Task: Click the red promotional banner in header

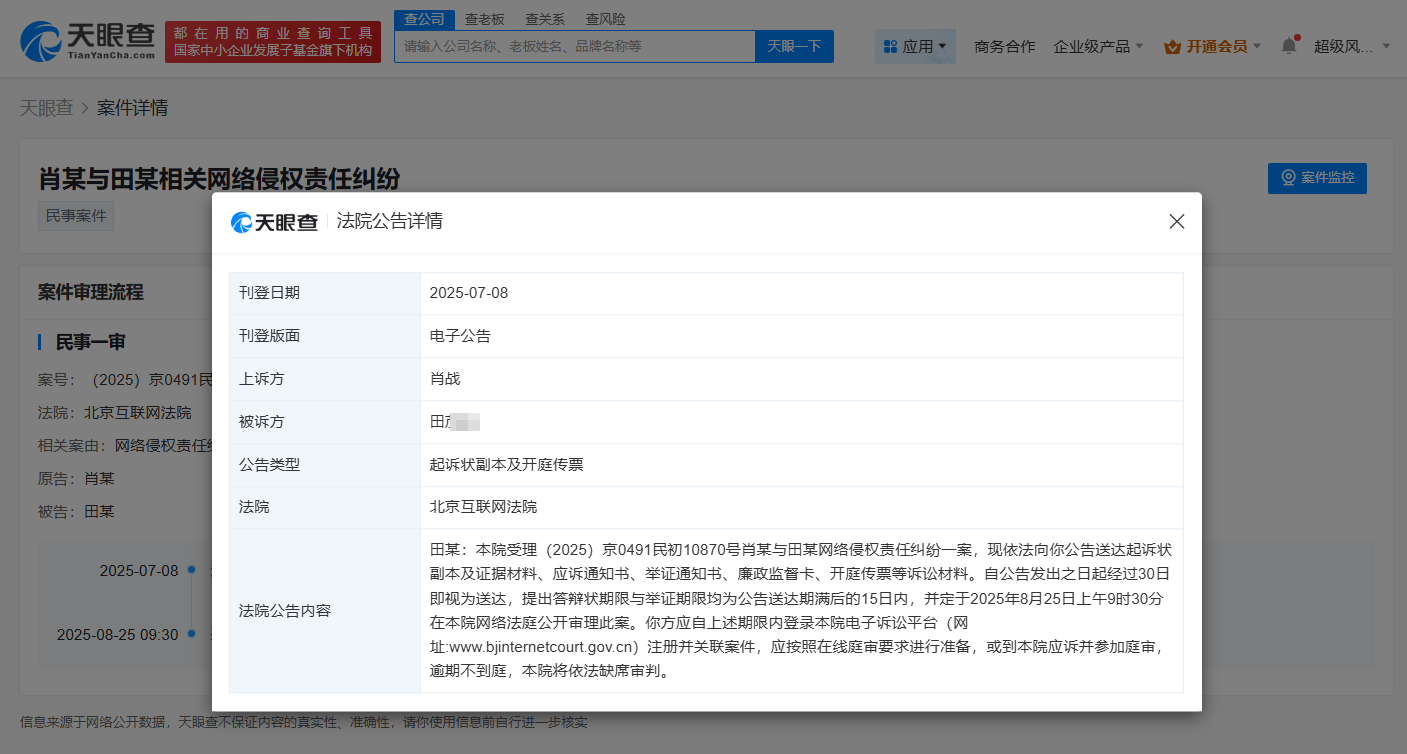Action: pyautogui.click(x=273, y=42)
